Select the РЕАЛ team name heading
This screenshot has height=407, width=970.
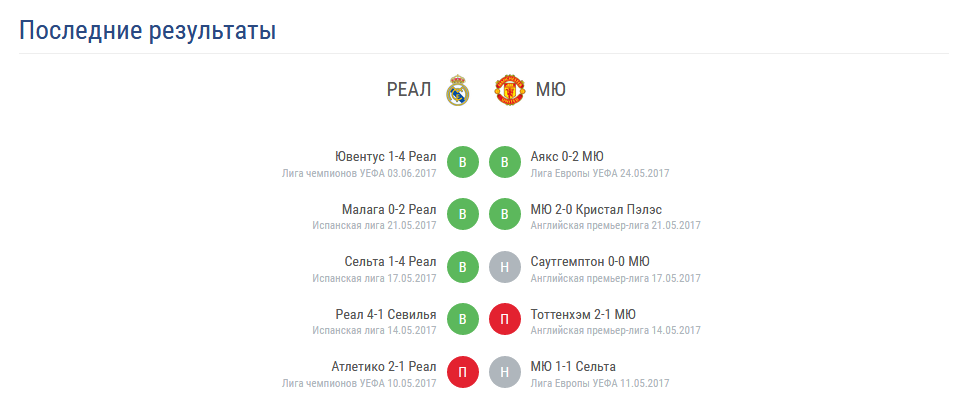pos(409,90)
